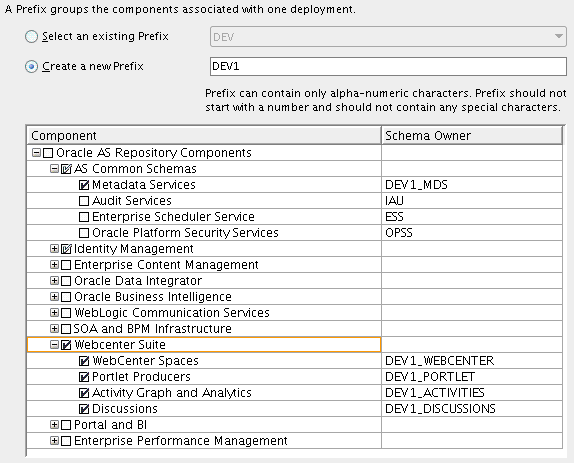The height and width of the screenshot is (463, 574).
Task: Expand the Identity Management node
Action: pos(54,249)
